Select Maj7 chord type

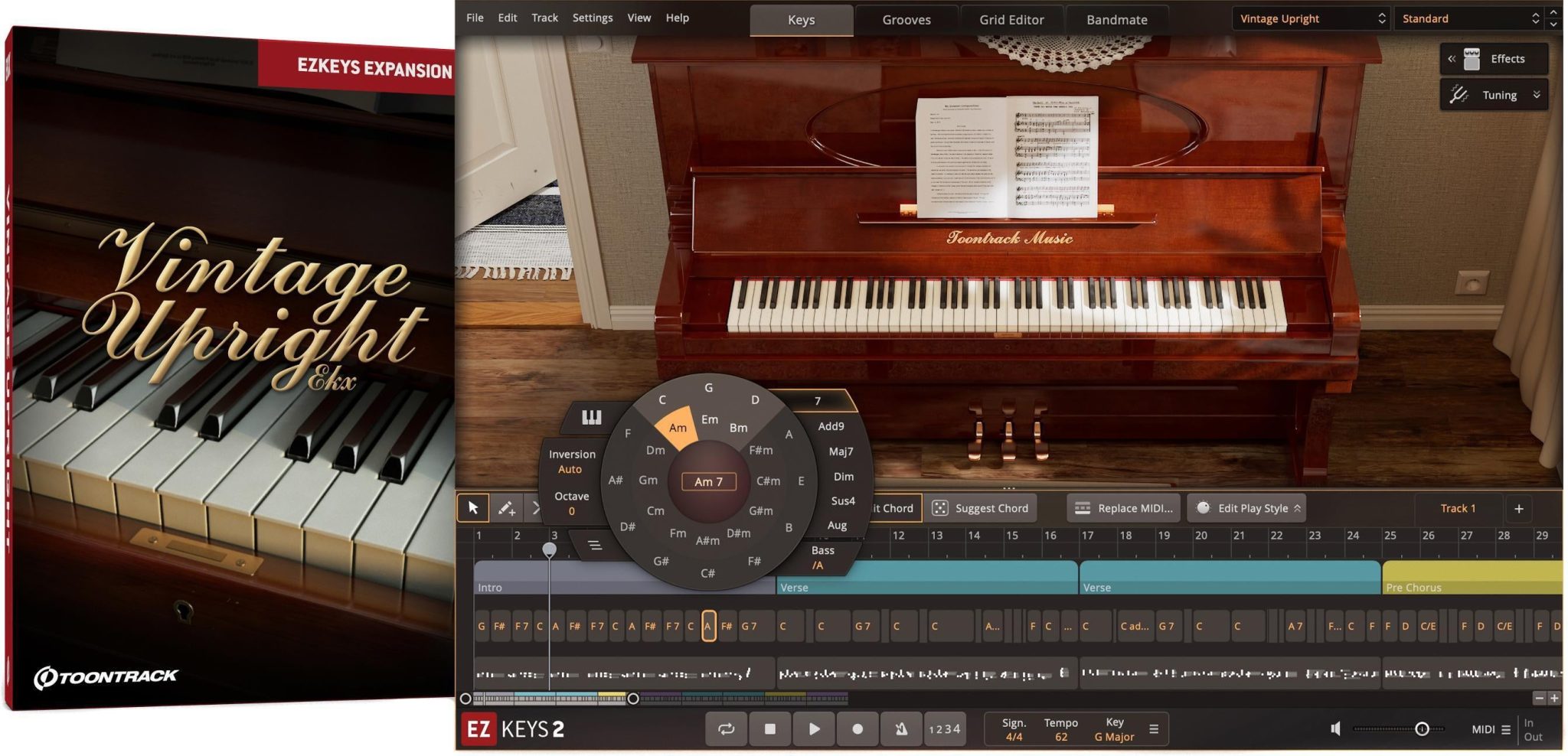click(841, 451)
